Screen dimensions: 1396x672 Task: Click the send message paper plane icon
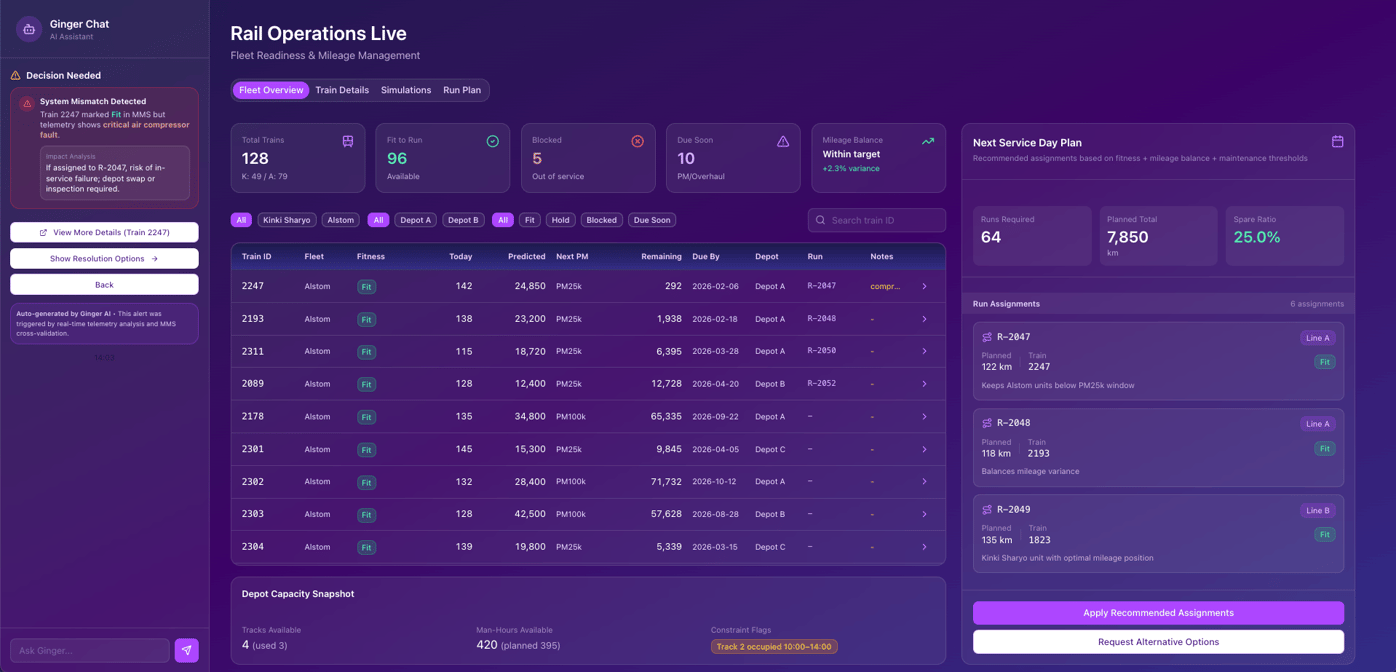click(187, 650)
